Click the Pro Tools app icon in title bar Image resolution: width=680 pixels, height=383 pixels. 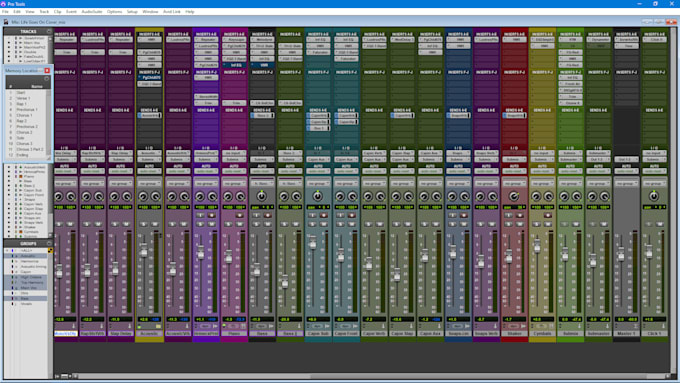coord(3,4)
